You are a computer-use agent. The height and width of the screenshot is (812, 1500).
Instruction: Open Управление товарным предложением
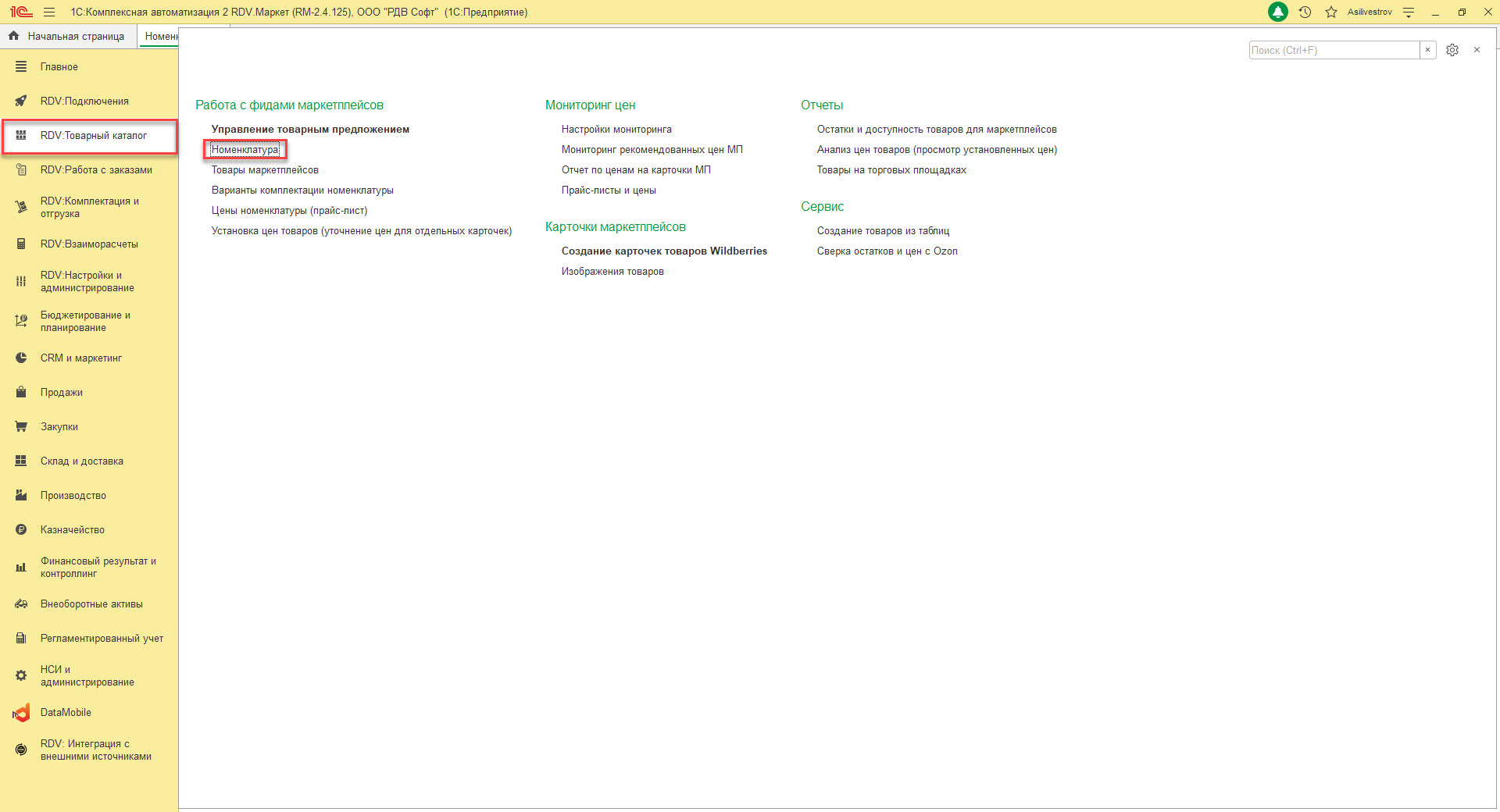(310, 130)
